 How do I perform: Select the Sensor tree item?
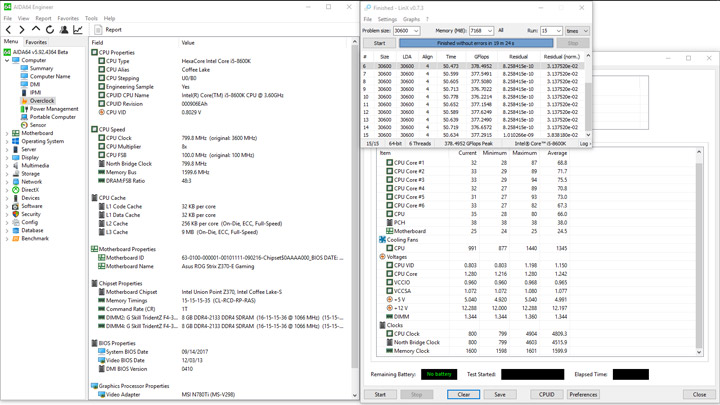37,125
